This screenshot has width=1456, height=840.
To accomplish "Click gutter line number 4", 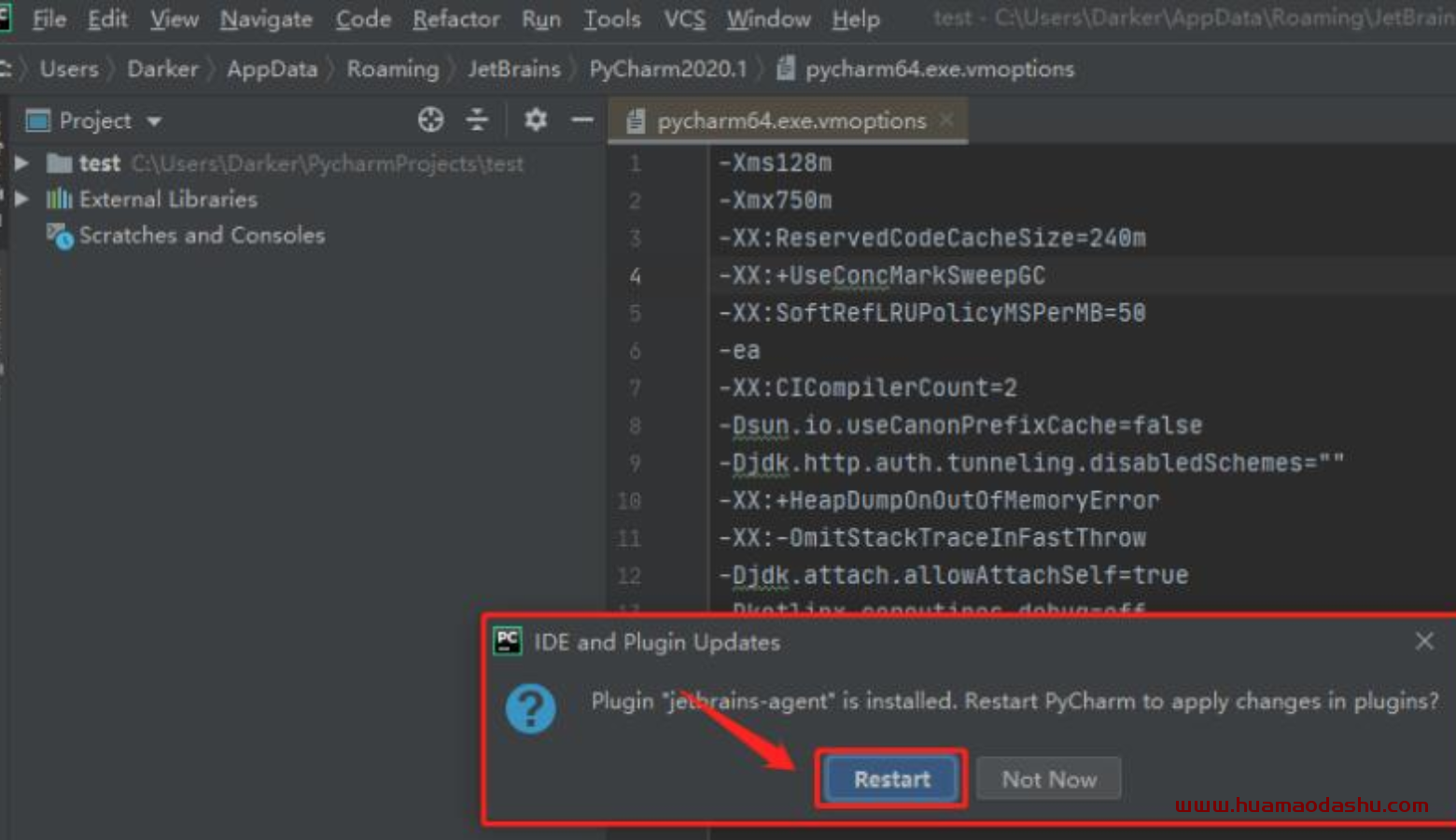I will (635, 276).
